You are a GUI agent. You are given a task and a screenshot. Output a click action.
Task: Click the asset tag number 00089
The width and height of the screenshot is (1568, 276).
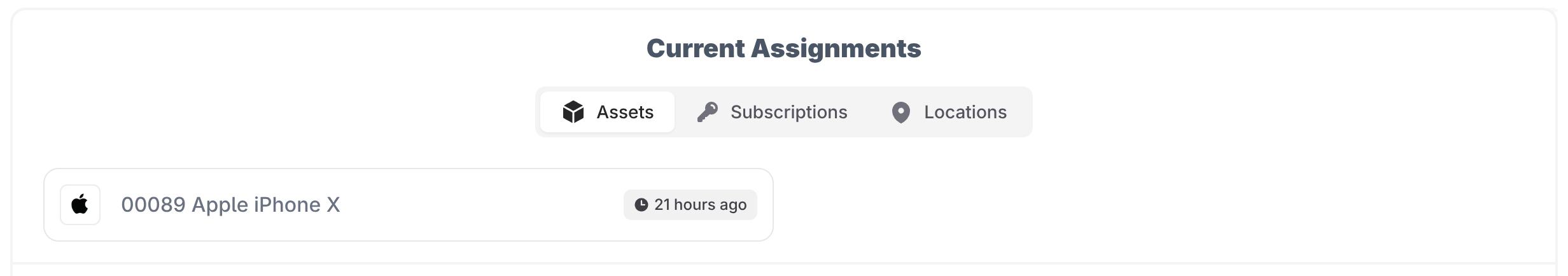pos(153,205)
